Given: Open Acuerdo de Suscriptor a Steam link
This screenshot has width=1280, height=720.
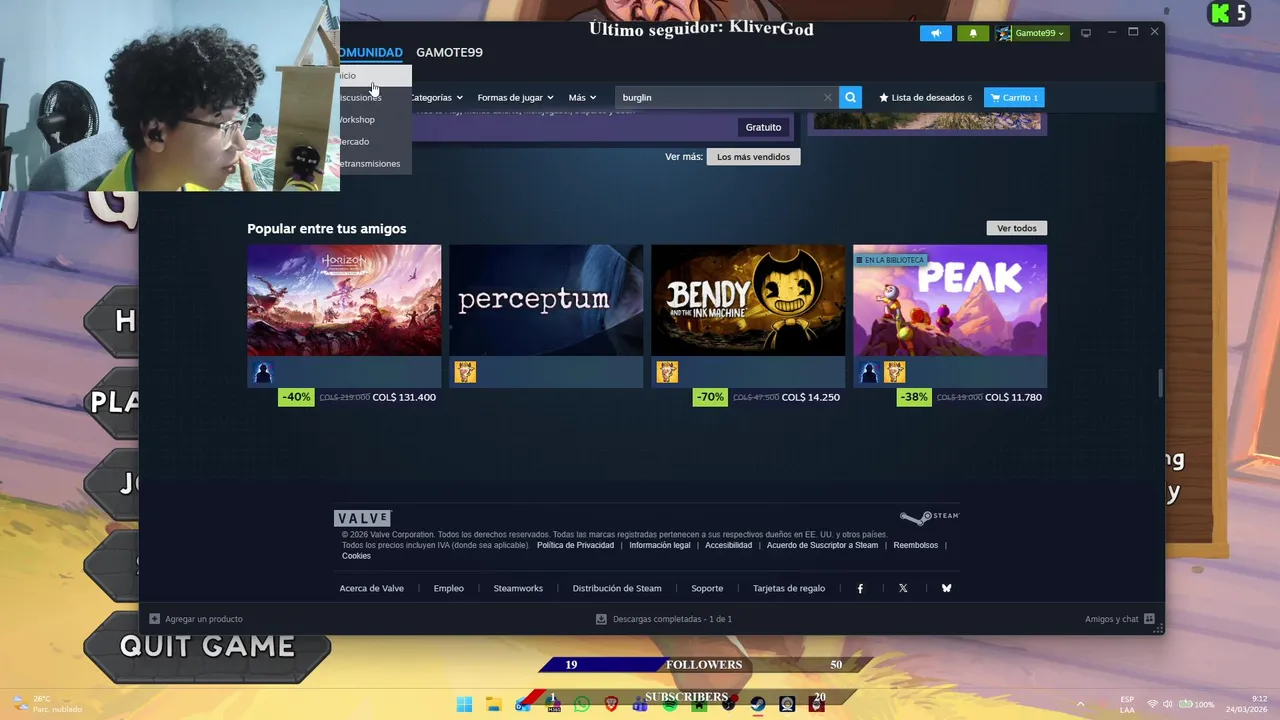Looking at the screenshot, I should click(x=822, y=545).
